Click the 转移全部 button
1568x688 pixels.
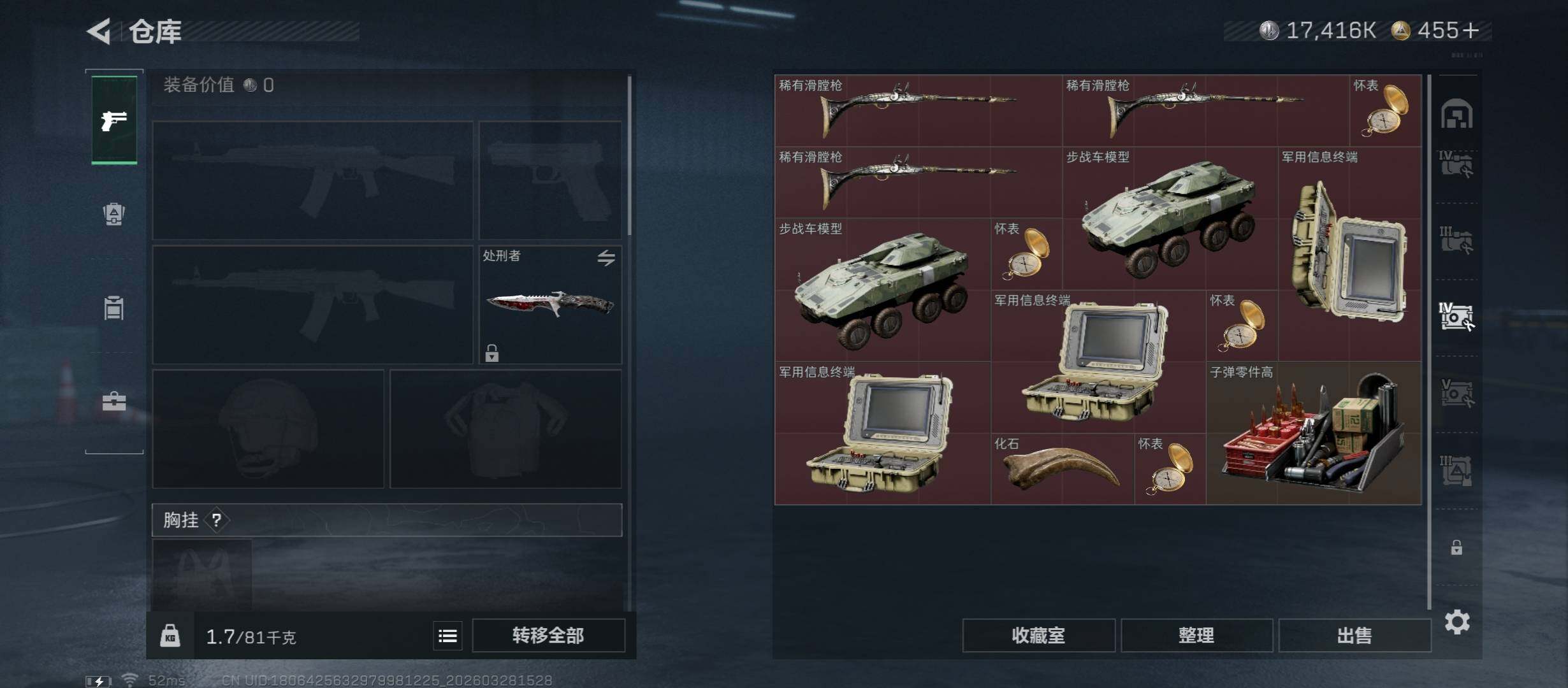548,635
